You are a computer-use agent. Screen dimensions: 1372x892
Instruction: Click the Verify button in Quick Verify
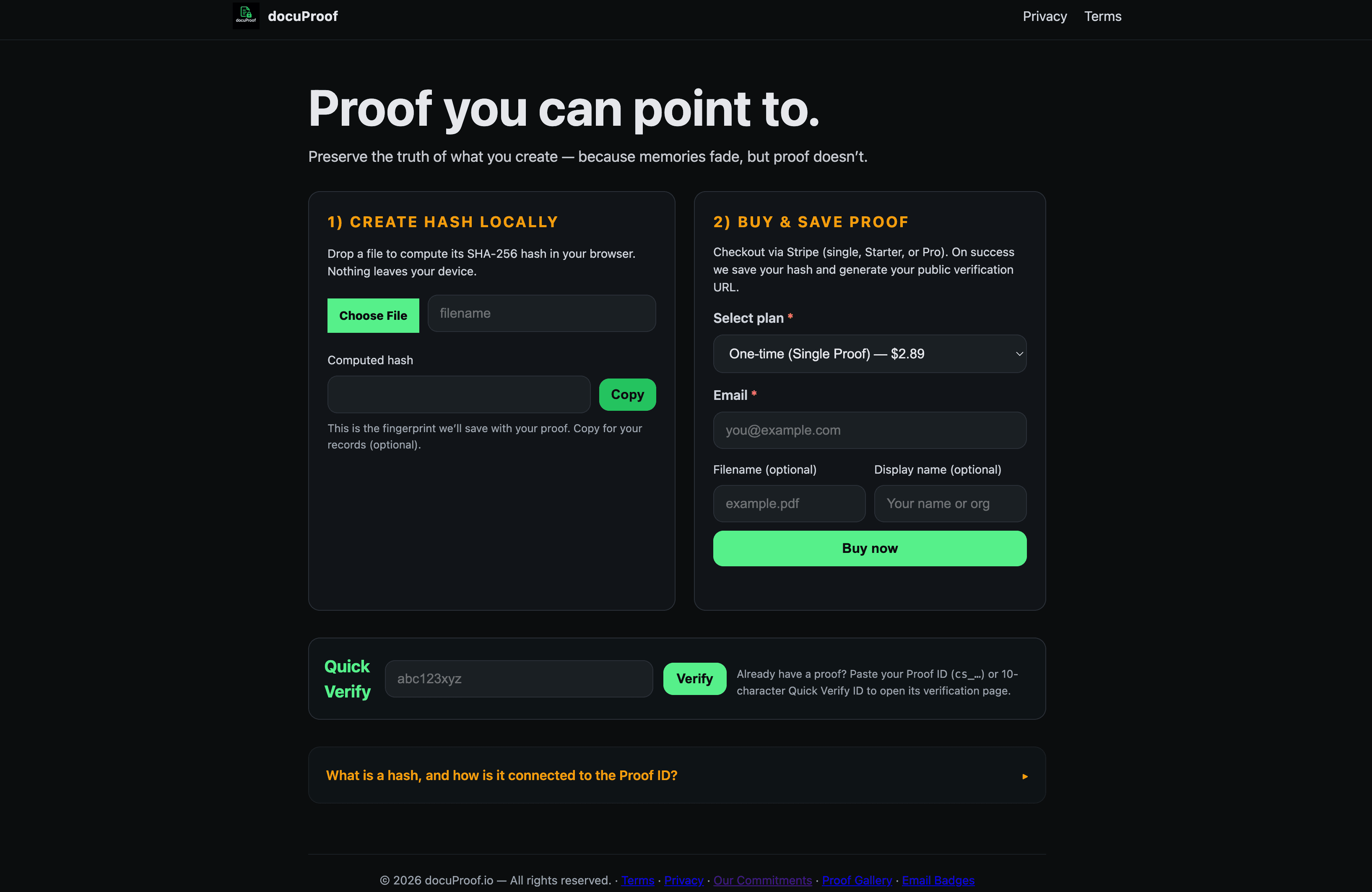coord(694,678)
